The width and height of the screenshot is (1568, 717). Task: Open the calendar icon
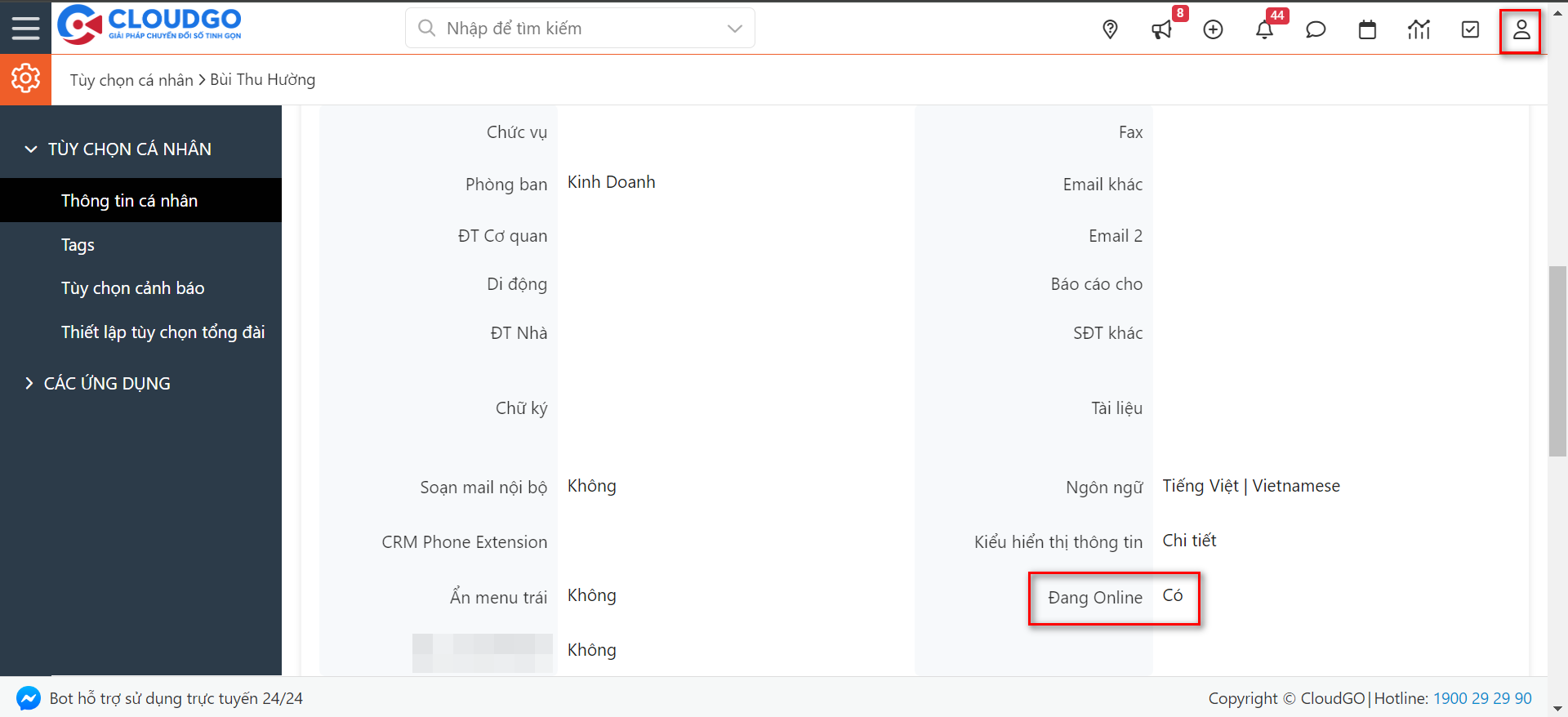pyautogui.click(x=1367, y=30)
